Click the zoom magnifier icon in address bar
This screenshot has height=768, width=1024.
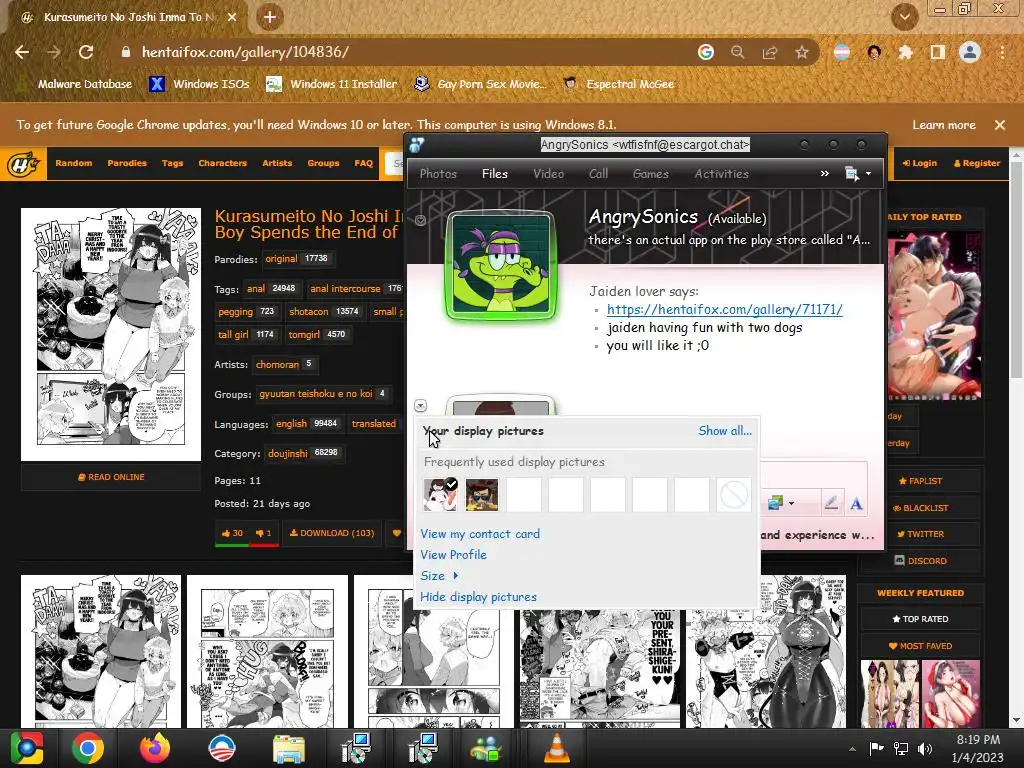click(738, 52)
